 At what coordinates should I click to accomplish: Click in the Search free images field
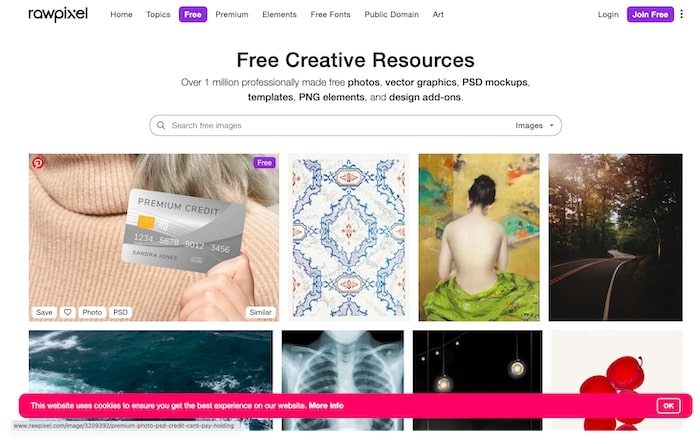pos(339,125)
